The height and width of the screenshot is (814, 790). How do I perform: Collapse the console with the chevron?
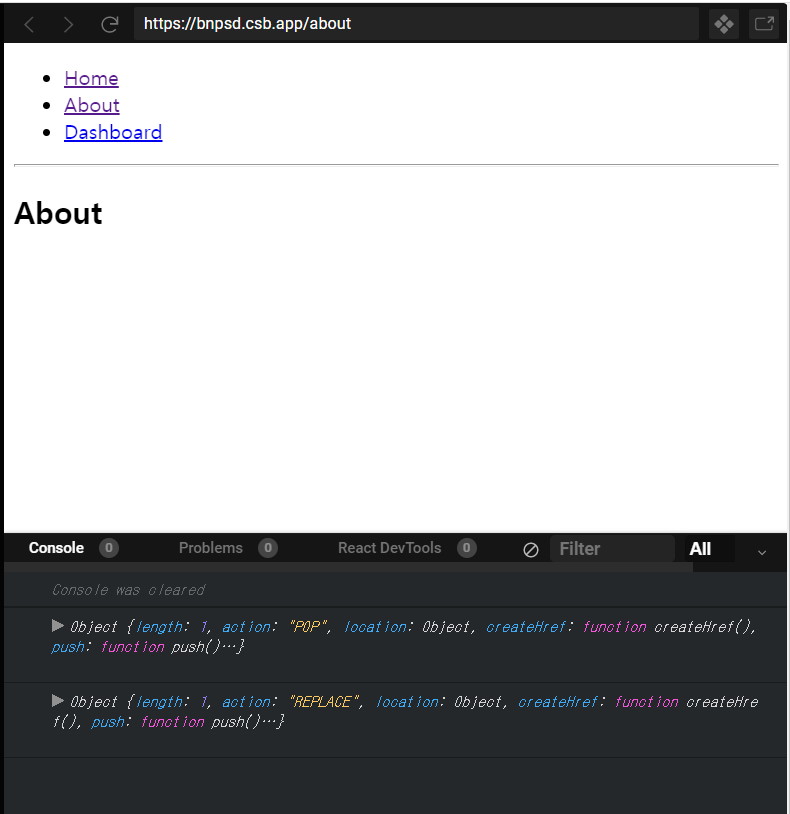click(761, 552)
